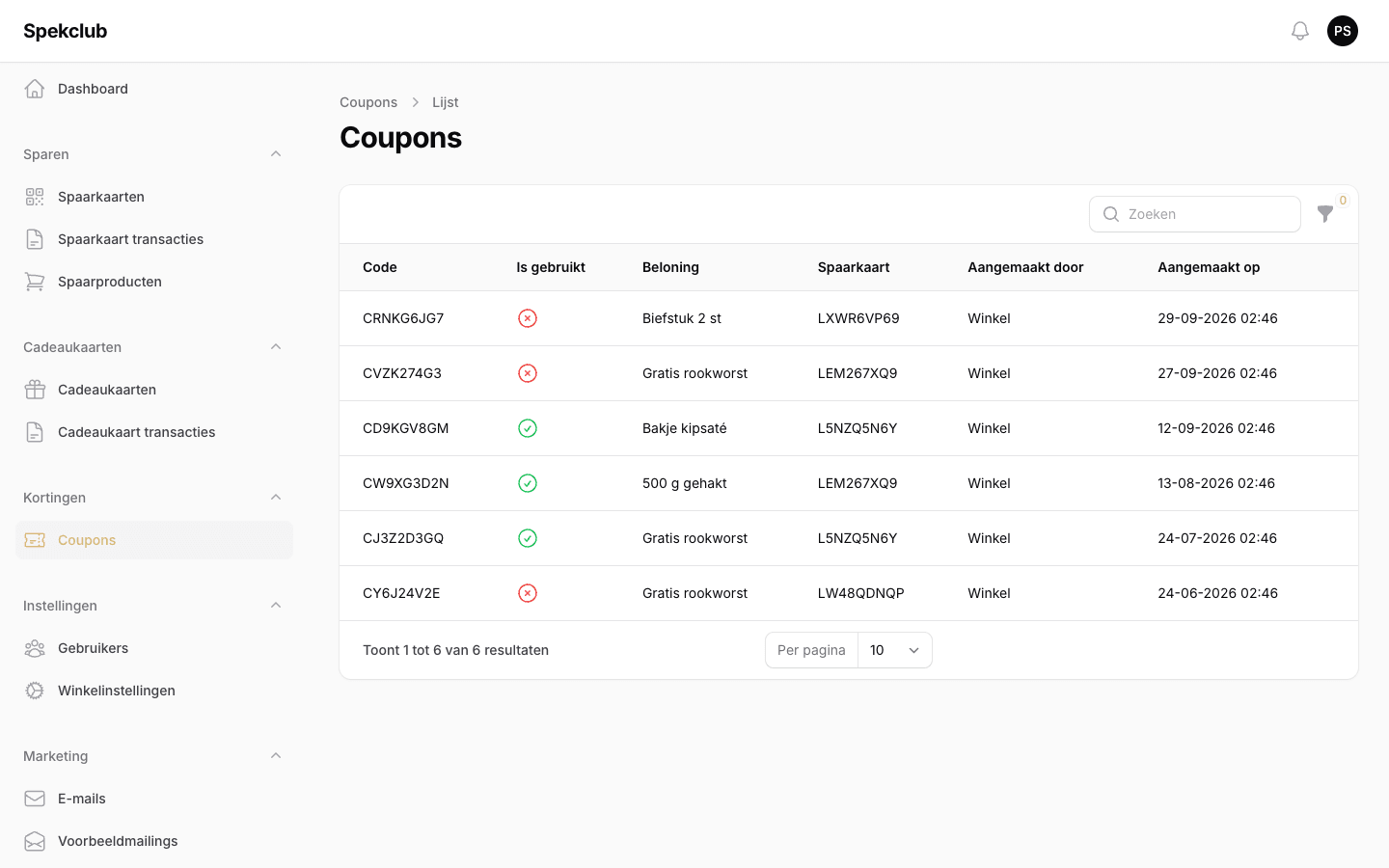This screenshot has width=1389, height=868.
Task: Focus the Zoeken search field
Action: [1195, 214]
